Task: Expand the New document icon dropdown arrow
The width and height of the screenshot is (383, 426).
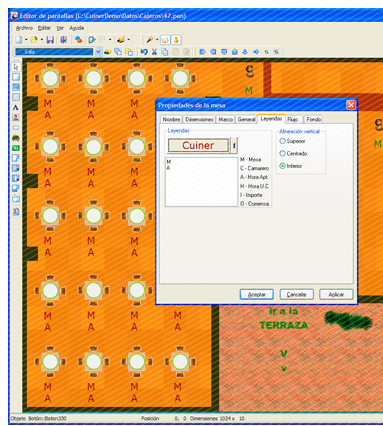Action: [26, 40]
